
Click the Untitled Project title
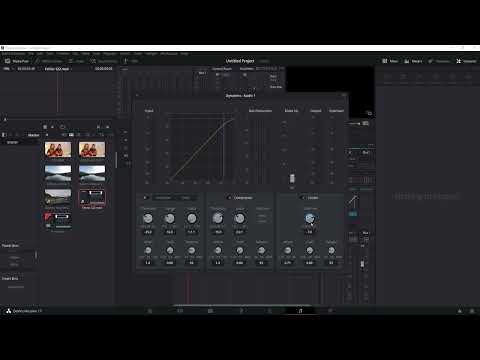tap(240, 61)
